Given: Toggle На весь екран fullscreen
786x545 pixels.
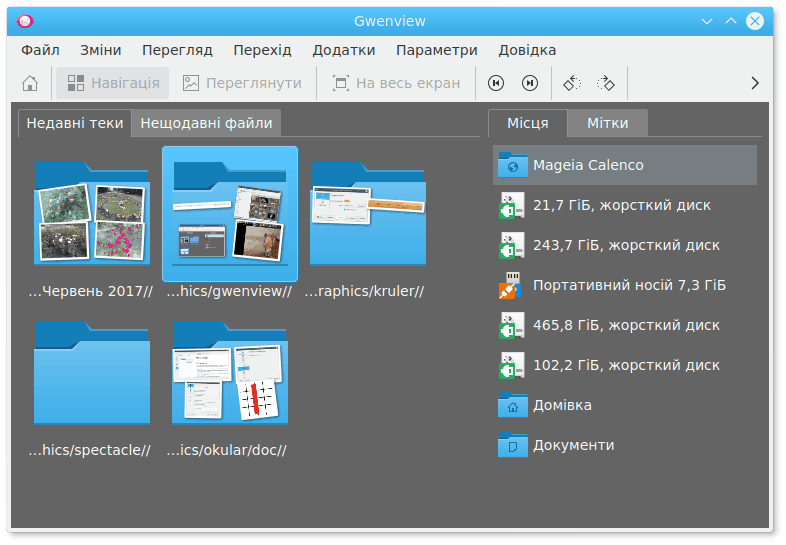Looking at the screenshot, I should pyautogui.click(x=396, y=83).
